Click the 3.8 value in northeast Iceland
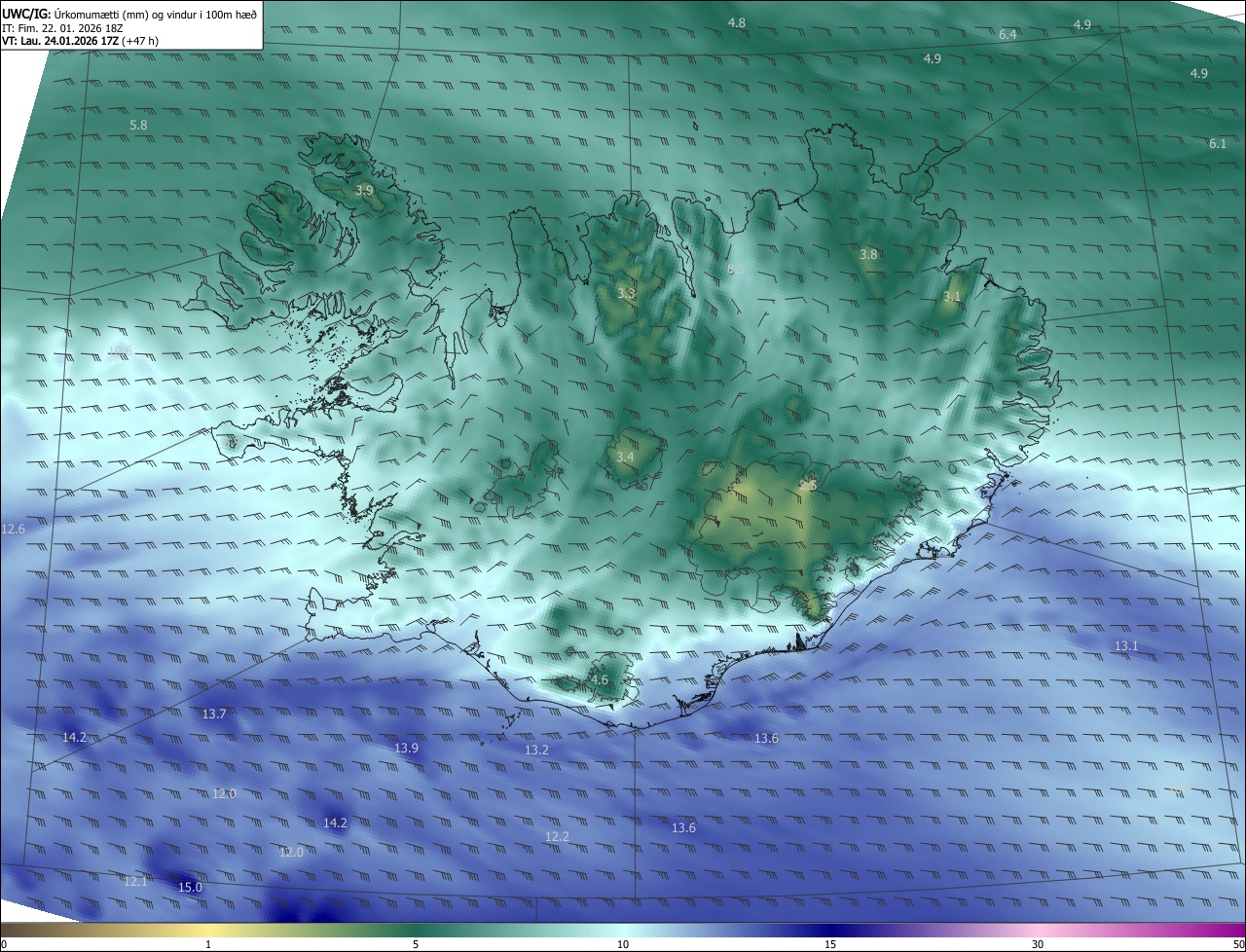Screen dimensions: 1246x952 point(868,254)
